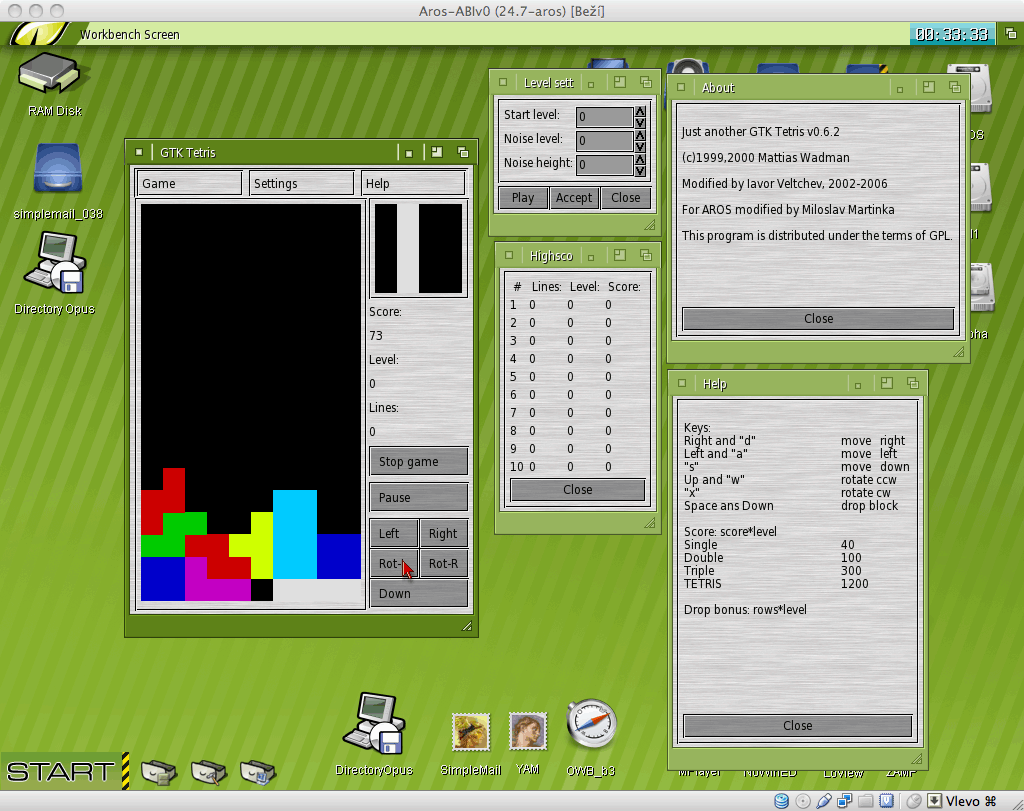This screenshot has height=811, width=1024.
Task: Click the START button on taskbar
Action: point(61,771)
